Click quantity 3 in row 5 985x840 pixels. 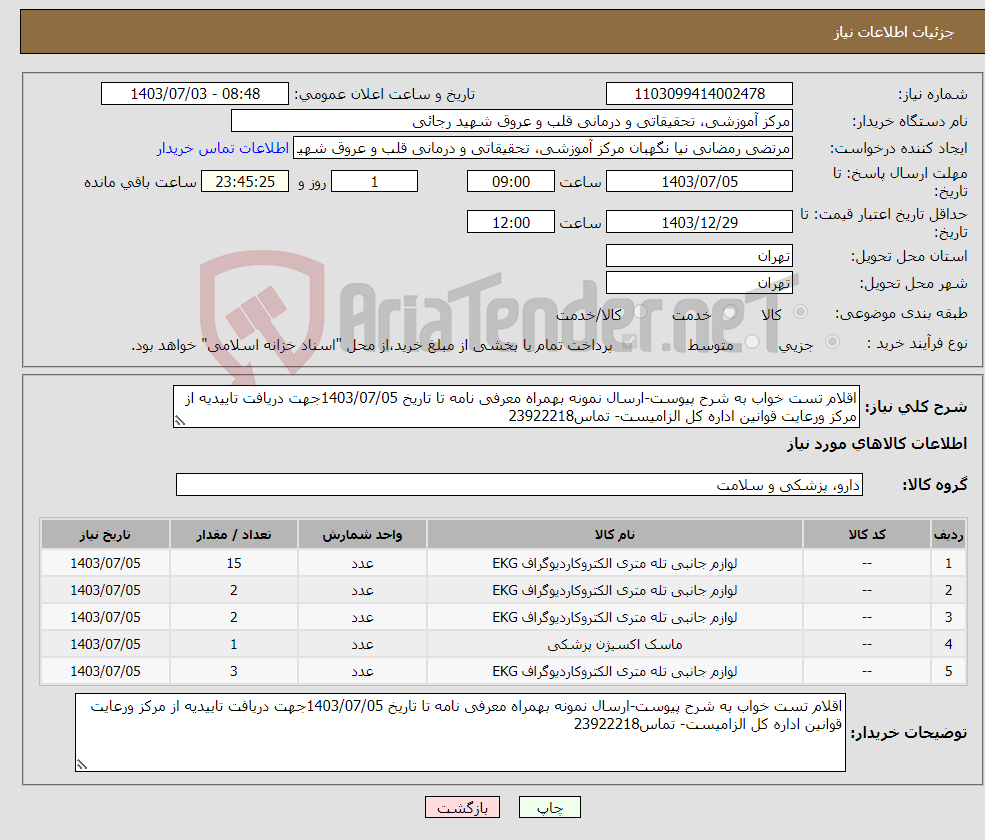(x=234, y=671)
